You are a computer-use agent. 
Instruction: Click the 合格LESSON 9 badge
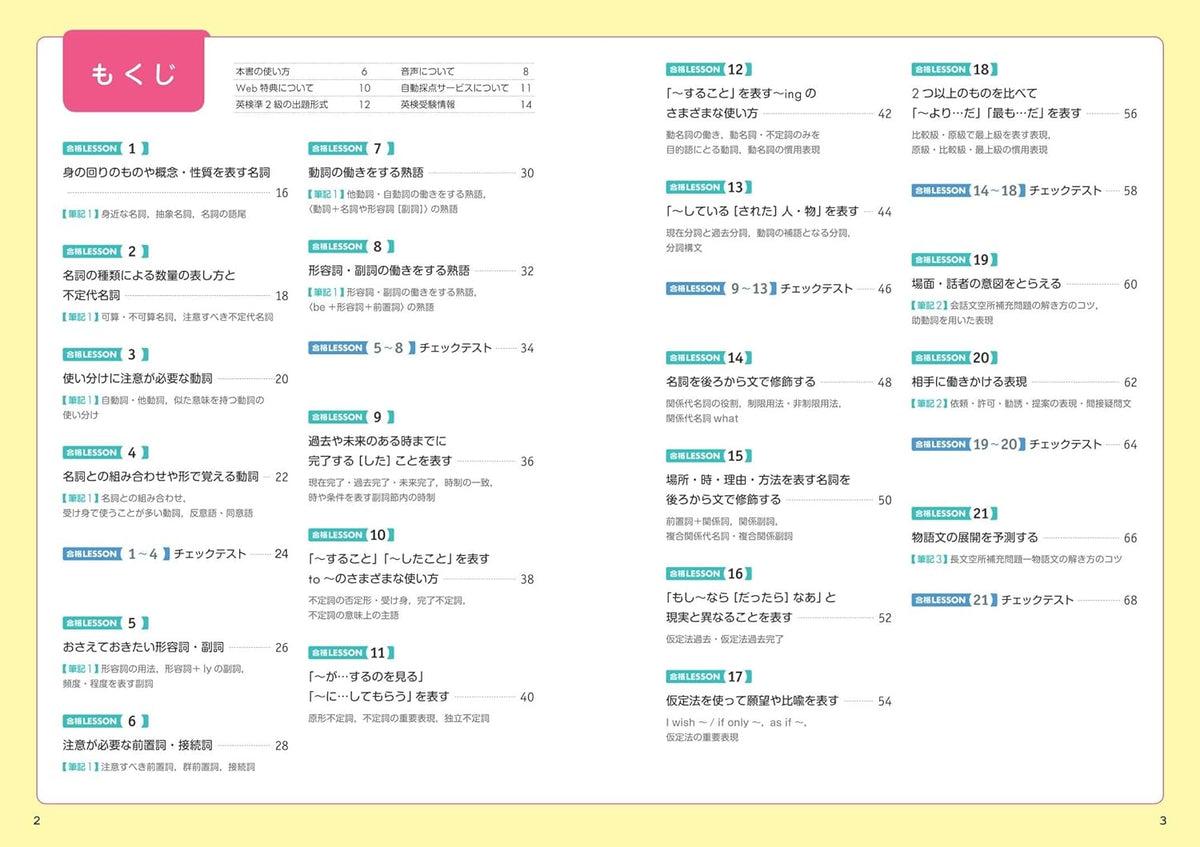click(x=352, y=417)
